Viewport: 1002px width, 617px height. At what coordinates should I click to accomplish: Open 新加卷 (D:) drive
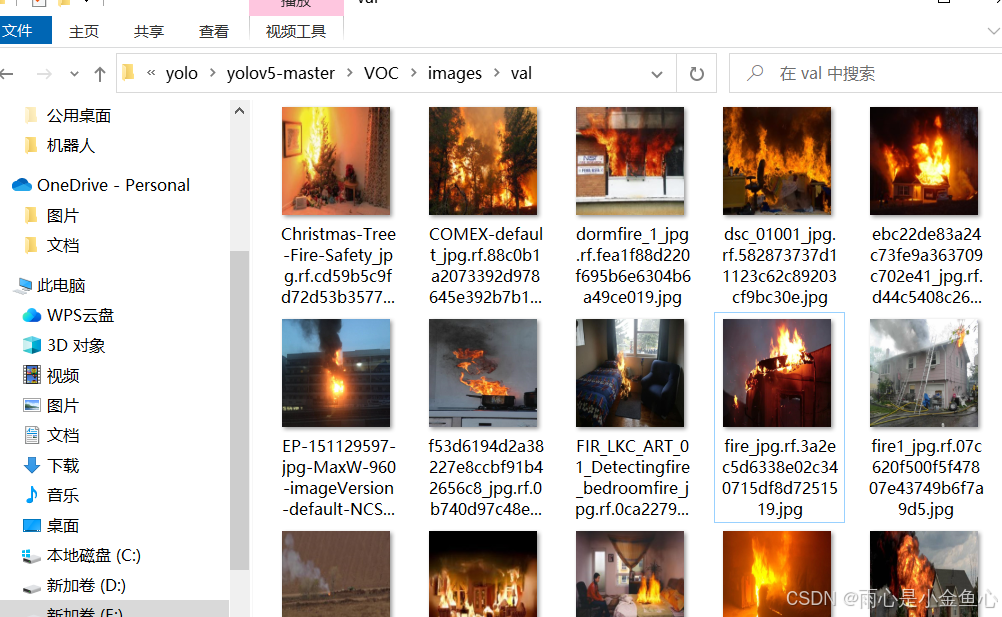pos(86,586)
